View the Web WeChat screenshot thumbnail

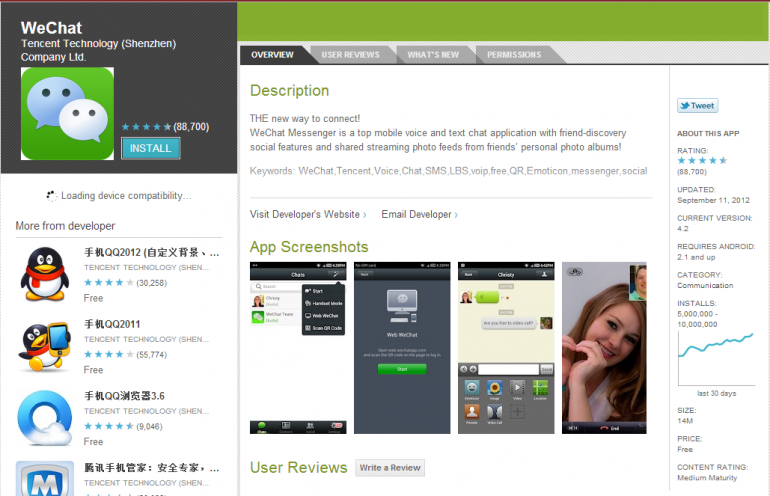coord(401,347)
